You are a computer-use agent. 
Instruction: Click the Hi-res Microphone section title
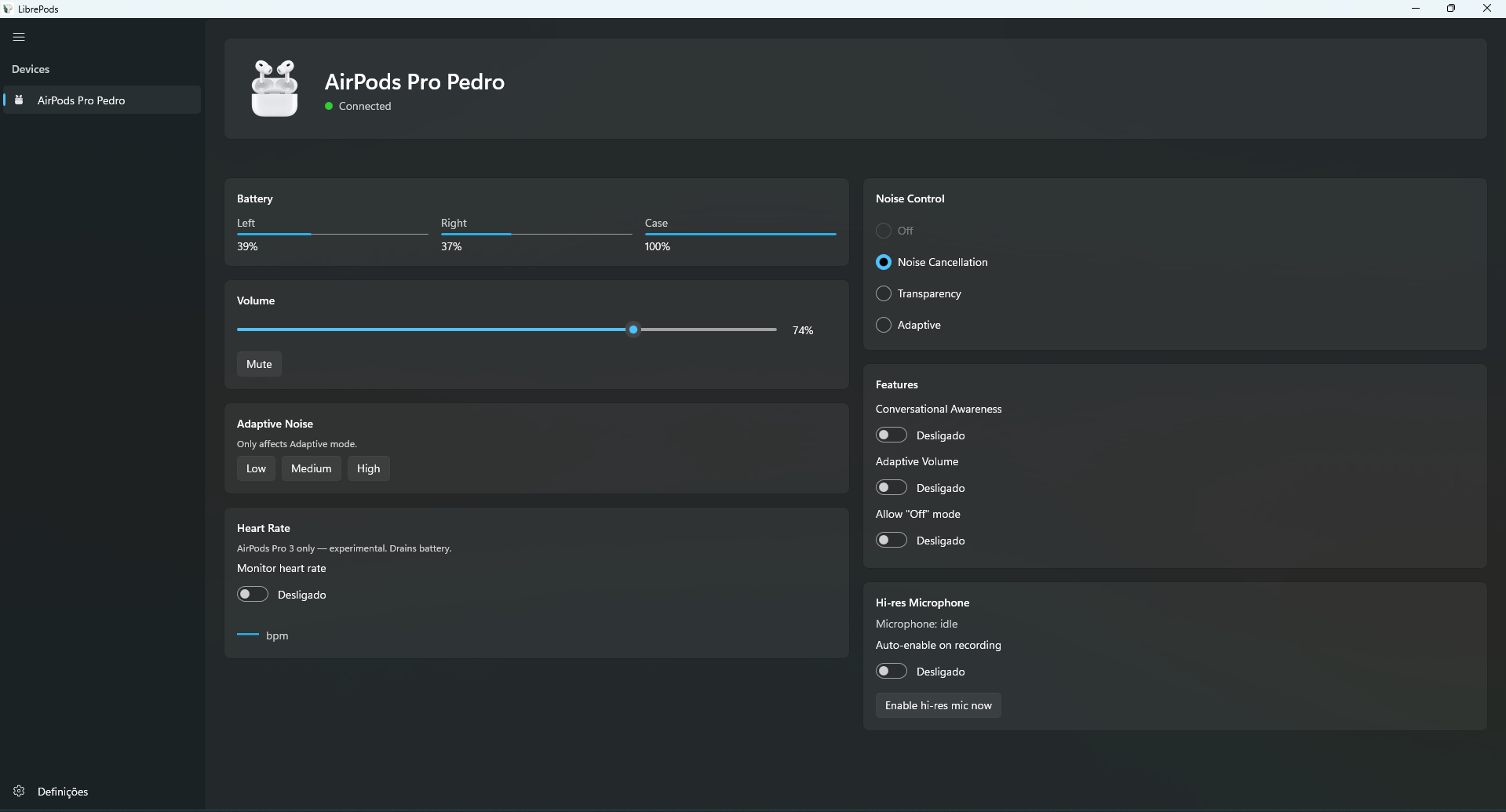coord(923,603)
